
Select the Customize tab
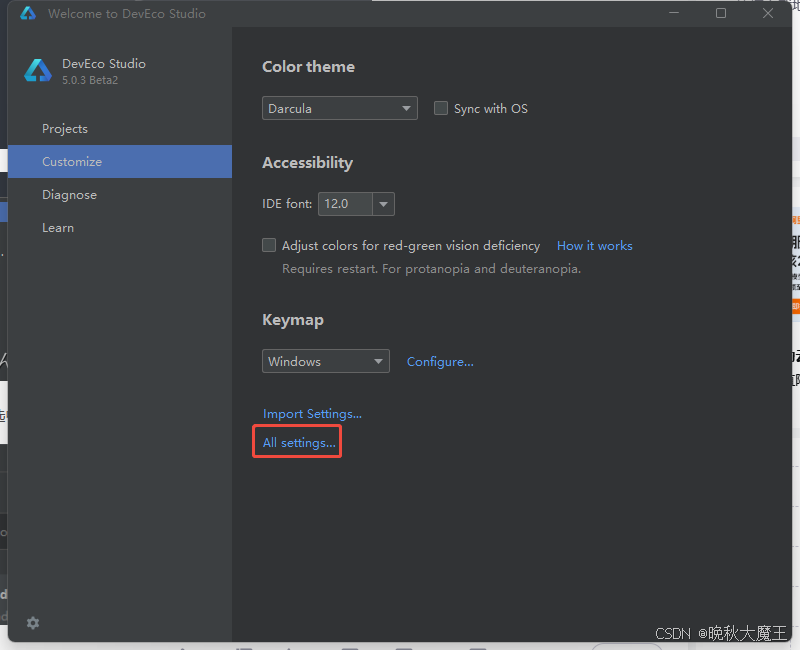click(72, 162)
